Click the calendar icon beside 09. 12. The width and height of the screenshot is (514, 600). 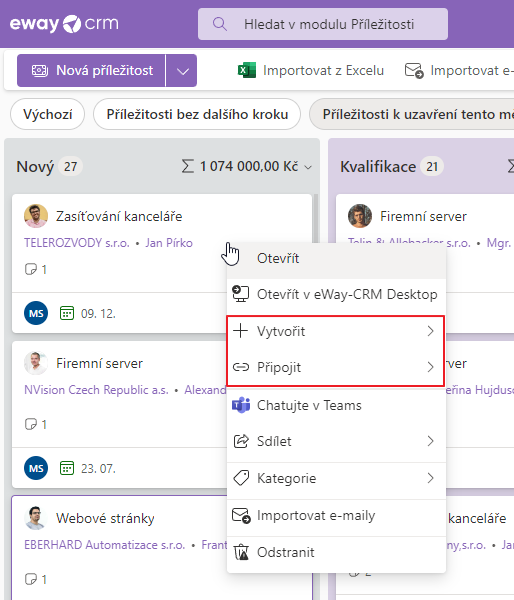pyautogui.click(x=67, y=313)
